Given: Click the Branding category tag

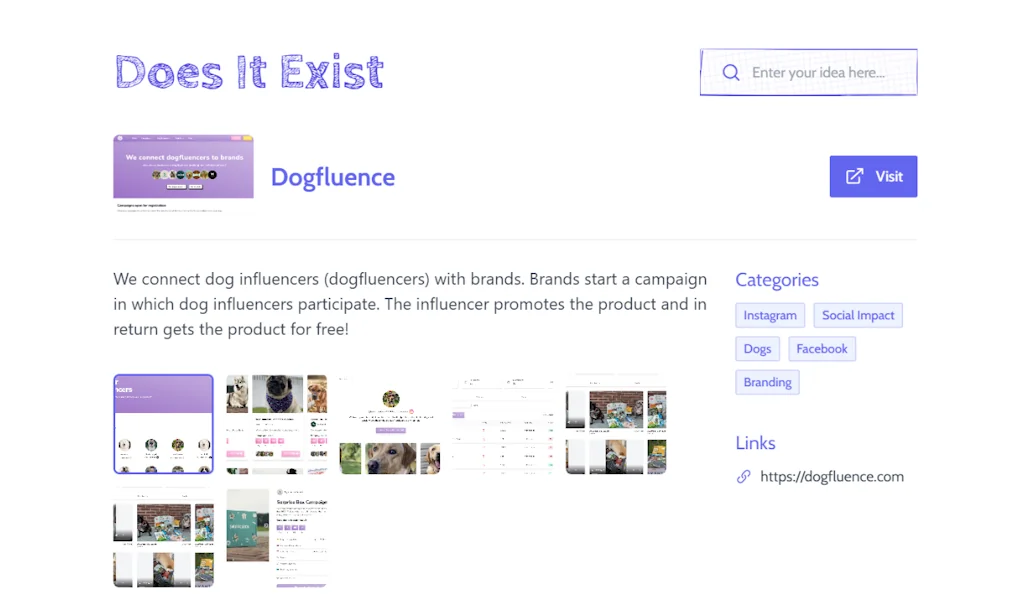Looking at the screenshot, I should coord(767,382).
